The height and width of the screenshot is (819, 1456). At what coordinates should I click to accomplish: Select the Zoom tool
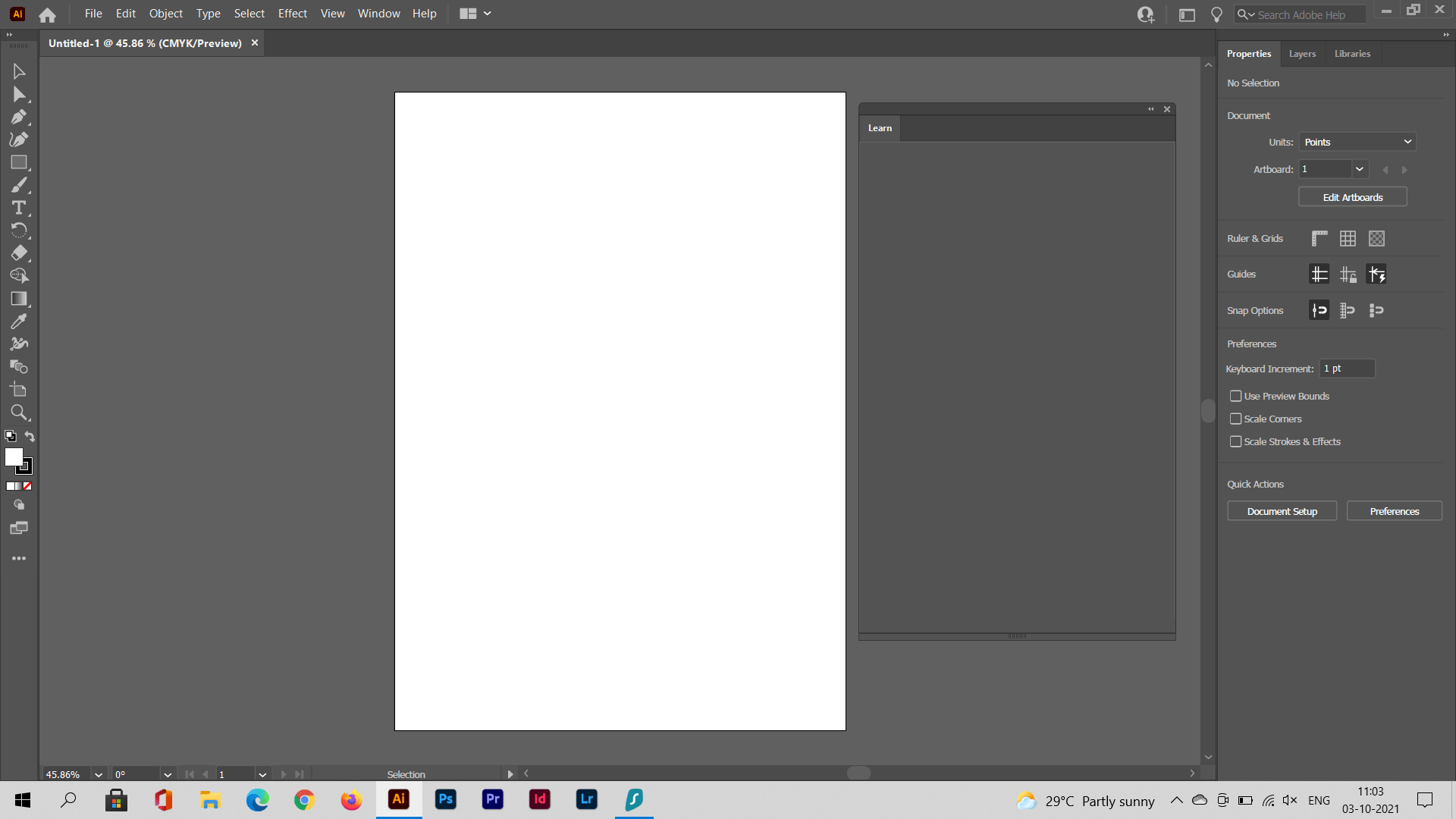pos(19,413)
